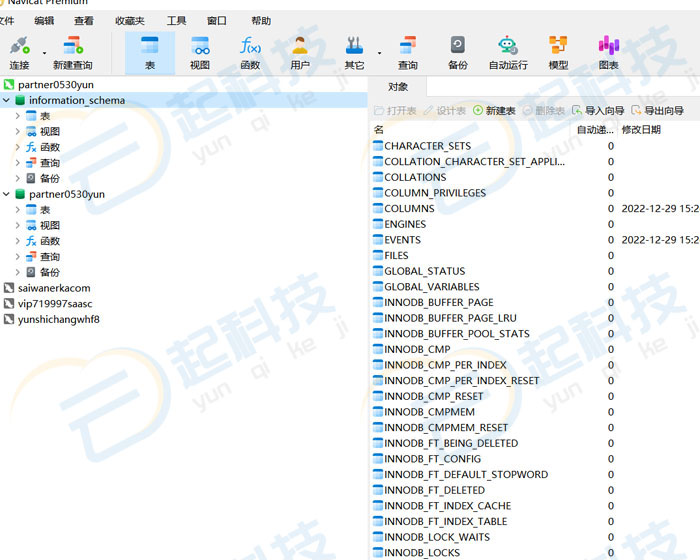Expand 函数 under information_schema
The height and width of the screenshot is (560, 700).
(17, 147)
